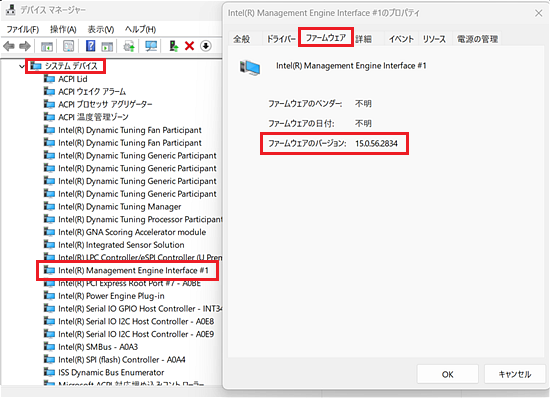Select Intel(R) Dynamic Tuning Processor Participant
The width and height of the screenshot is (550, 398).
[140, 219]
